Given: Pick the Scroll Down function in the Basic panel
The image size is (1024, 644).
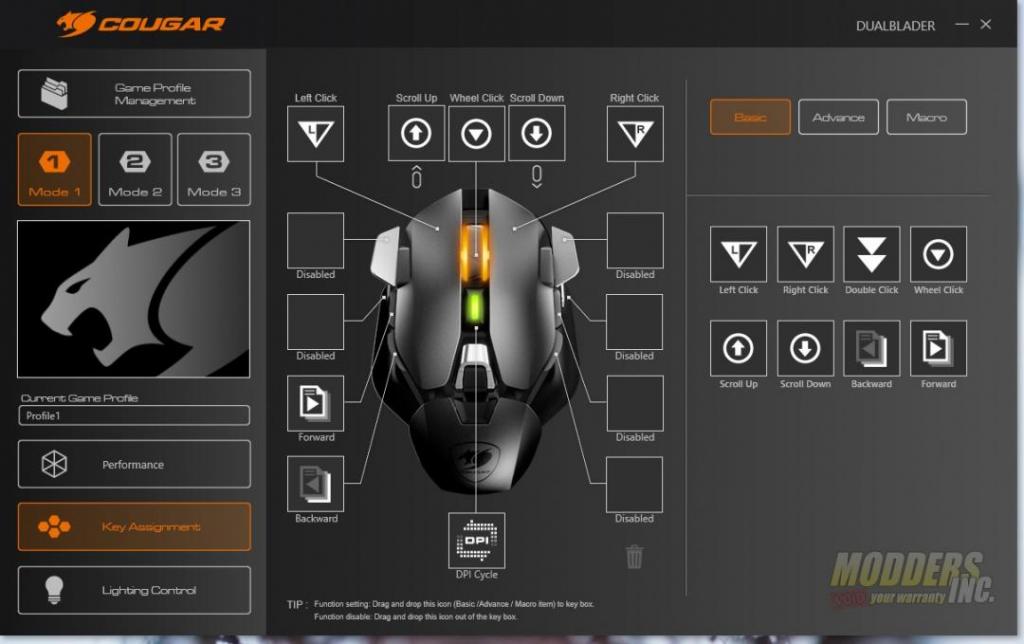Looking at the screenshot, I should (x=805, y=348).
